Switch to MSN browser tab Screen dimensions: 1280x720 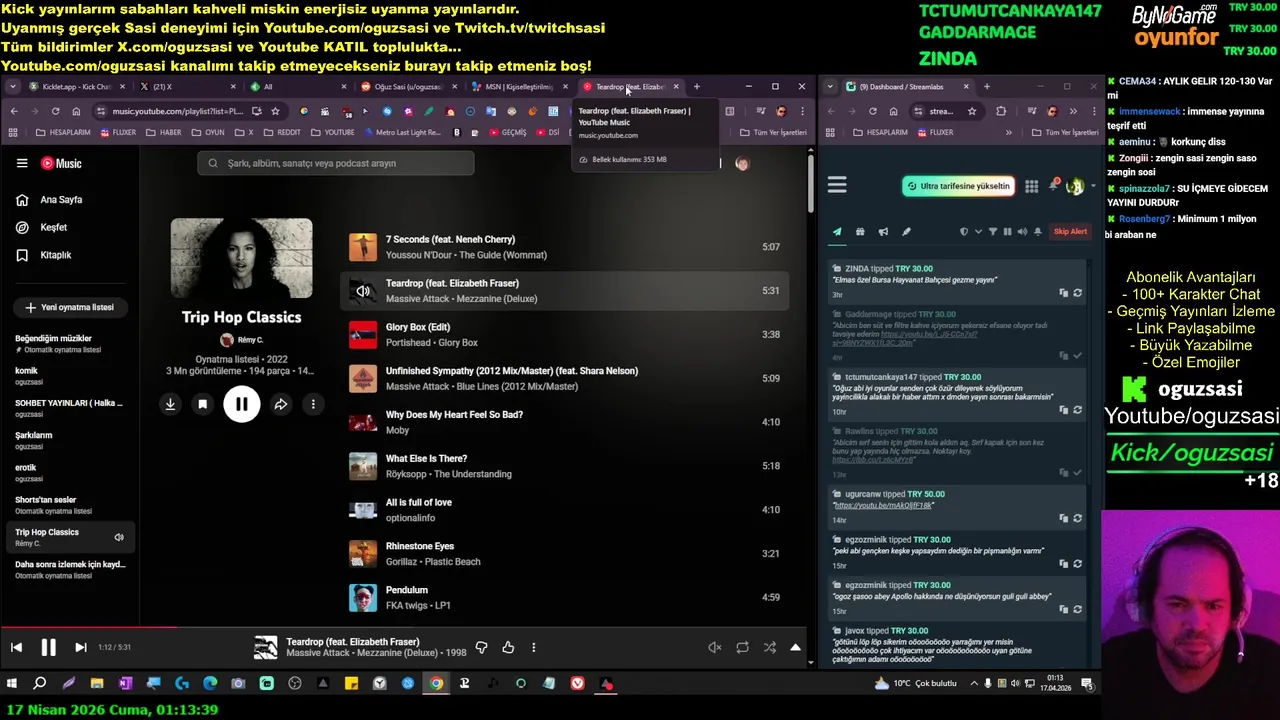518,87
